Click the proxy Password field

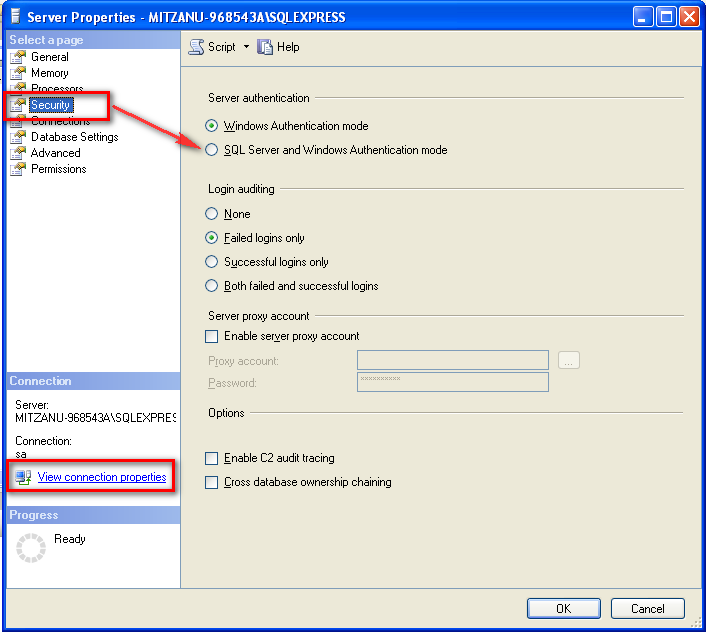453,382
